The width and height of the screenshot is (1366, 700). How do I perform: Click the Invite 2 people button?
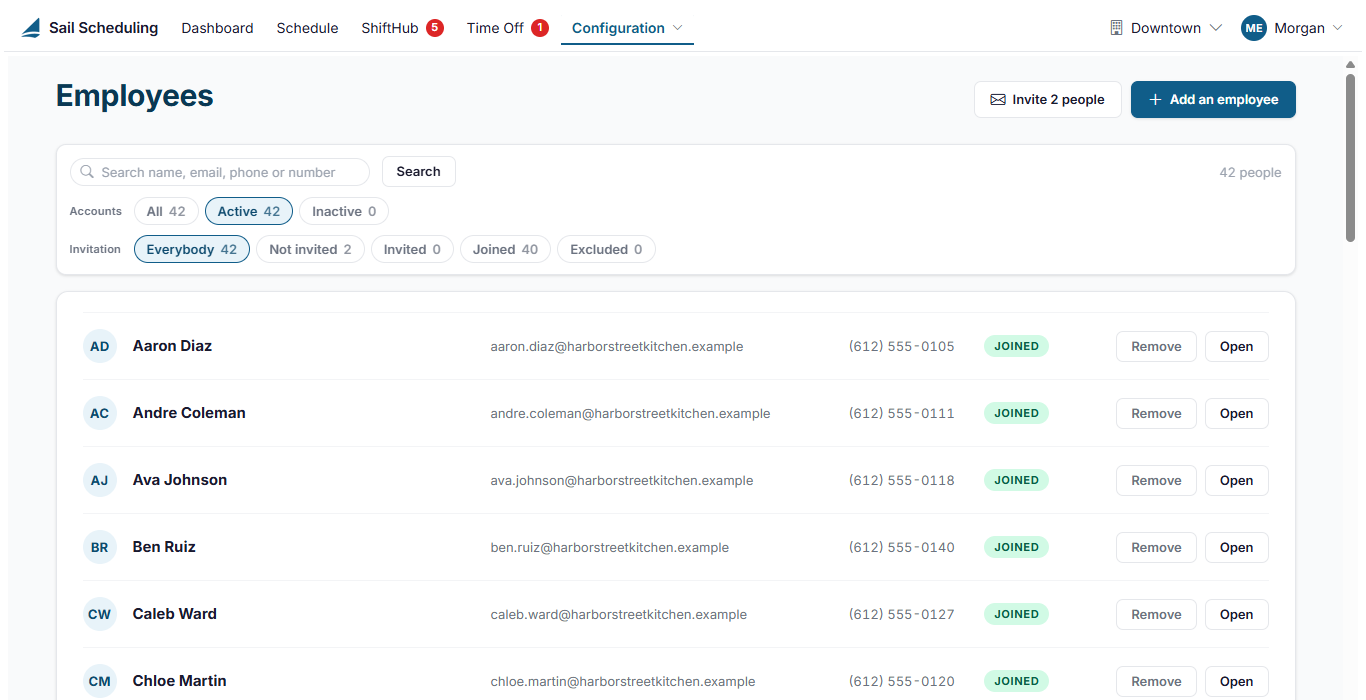(x=1048, y=99)
